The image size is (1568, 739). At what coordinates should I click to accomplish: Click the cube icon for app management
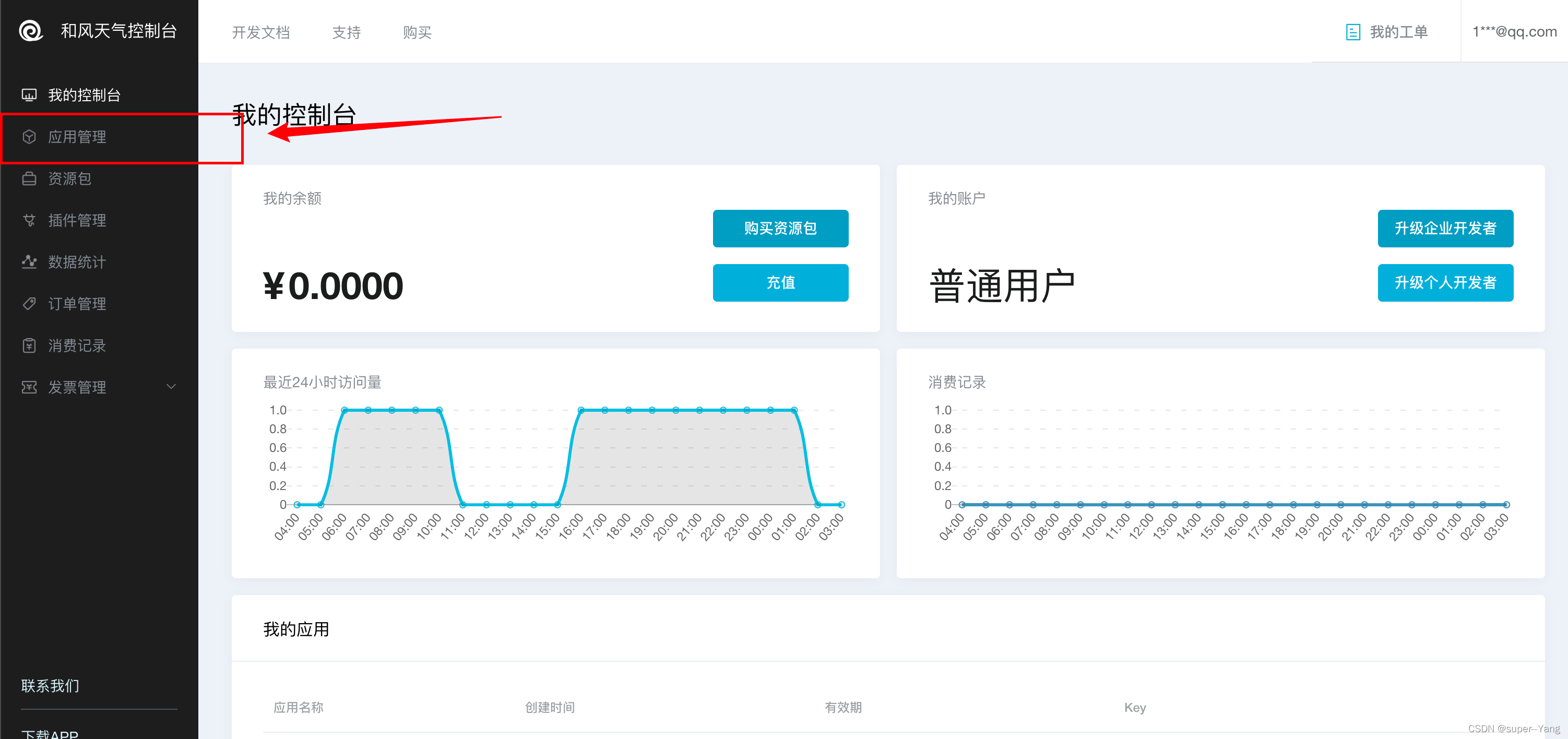pos(29,137)
